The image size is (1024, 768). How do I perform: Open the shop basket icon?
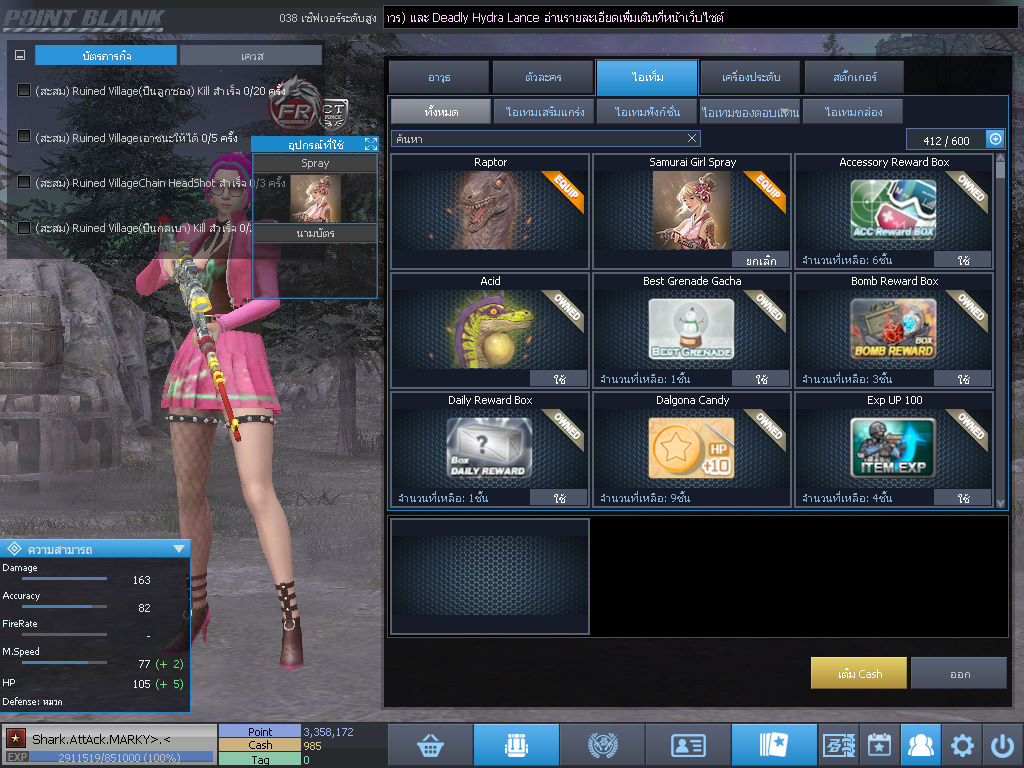coord(430,744)
